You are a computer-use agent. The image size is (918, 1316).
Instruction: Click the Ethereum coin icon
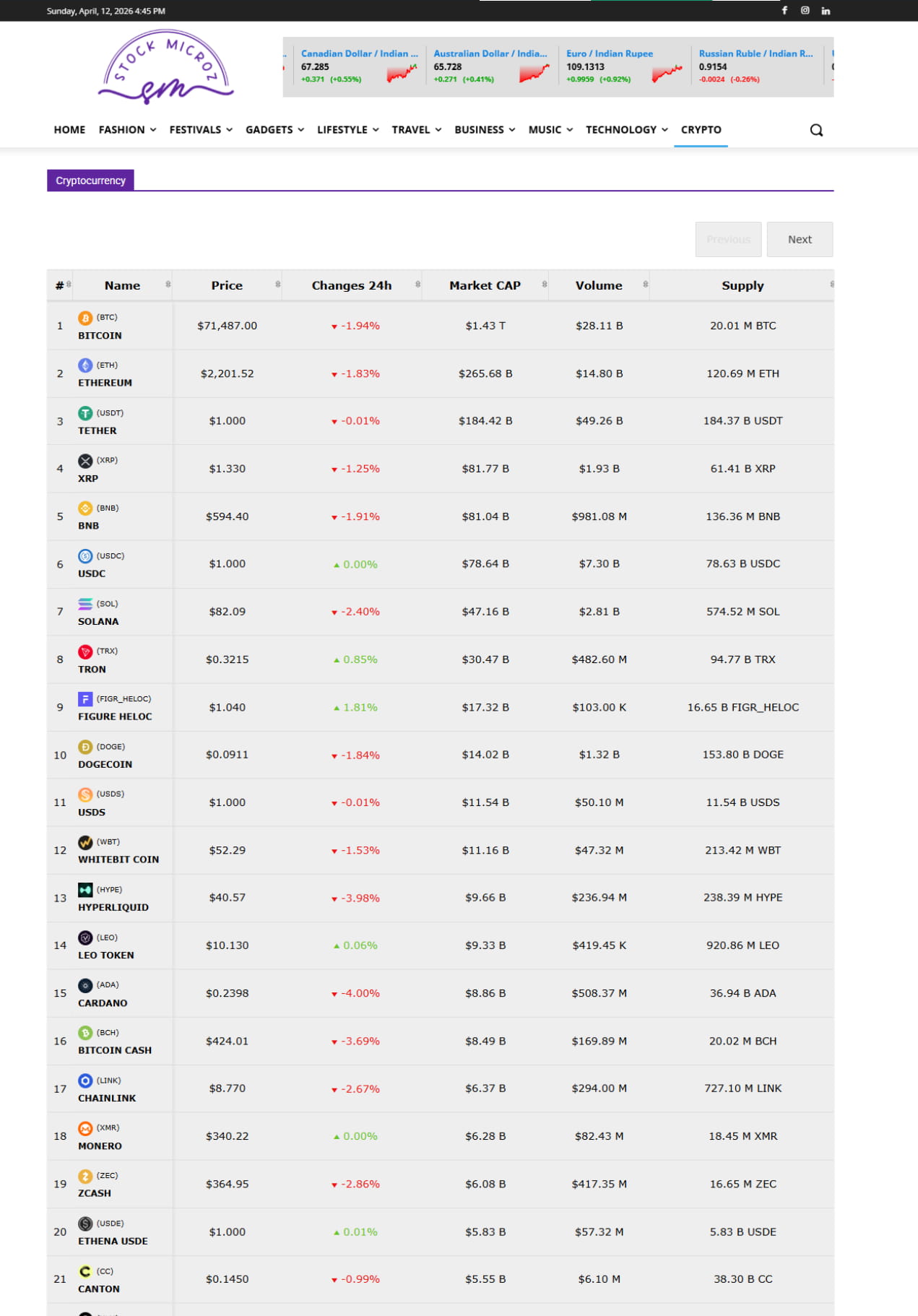pyautogui.click(x=85, y=365)
